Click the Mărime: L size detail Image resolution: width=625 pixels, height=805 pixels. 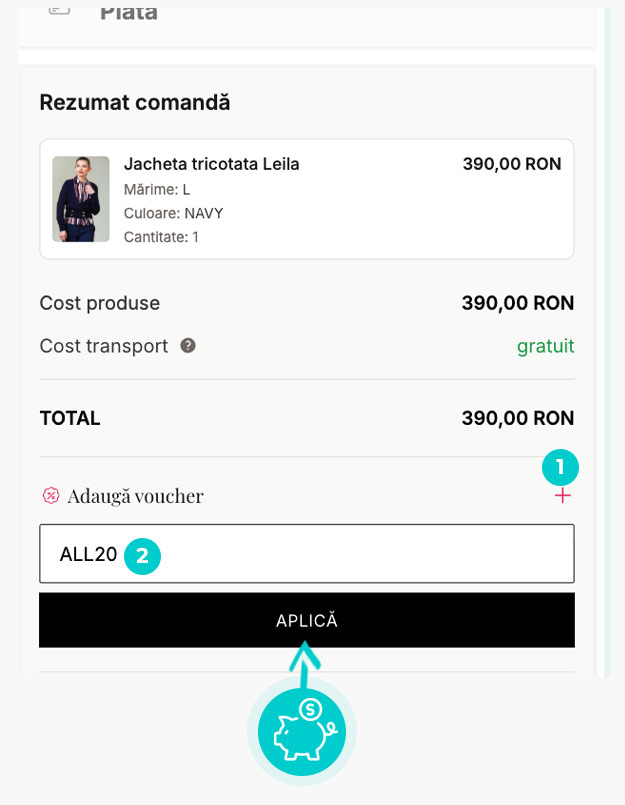157,189
